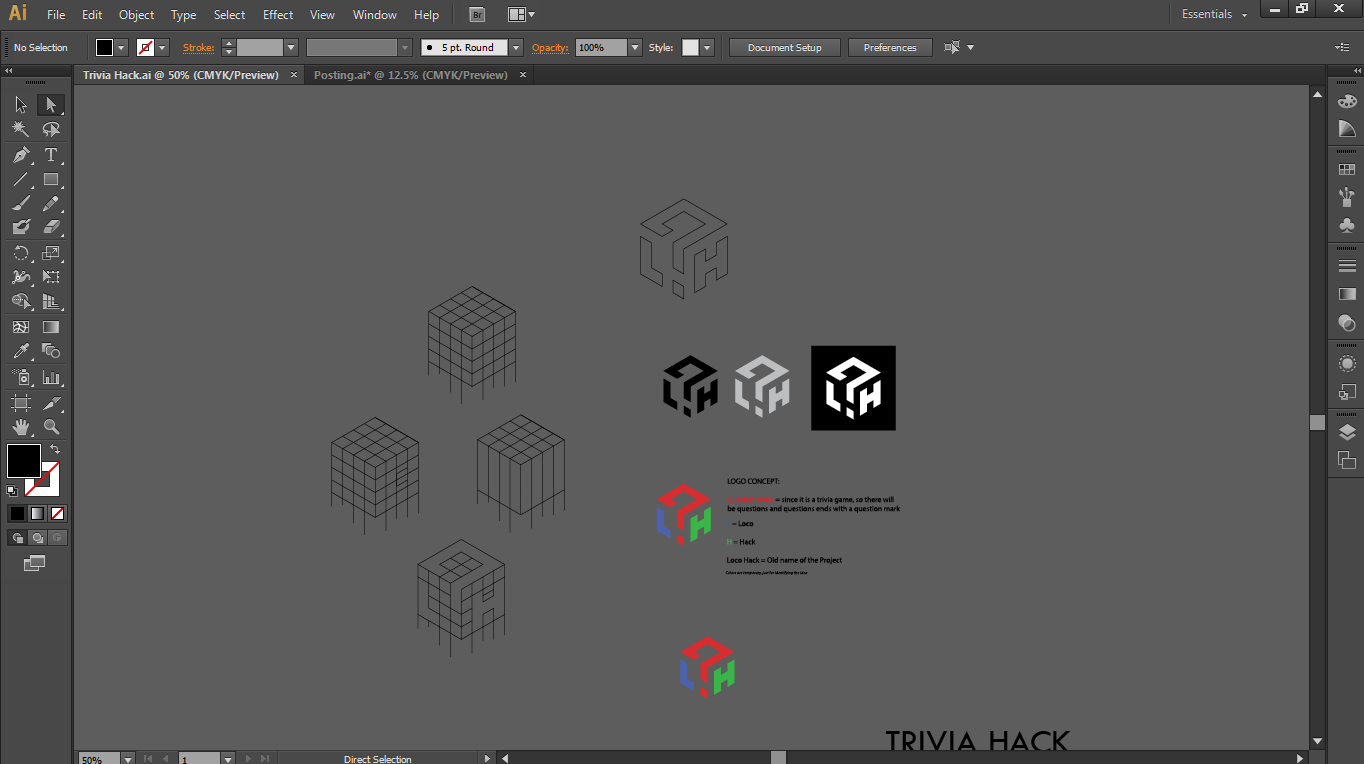
Task: Set paint mode to None
Action: [x=57, y=513]
